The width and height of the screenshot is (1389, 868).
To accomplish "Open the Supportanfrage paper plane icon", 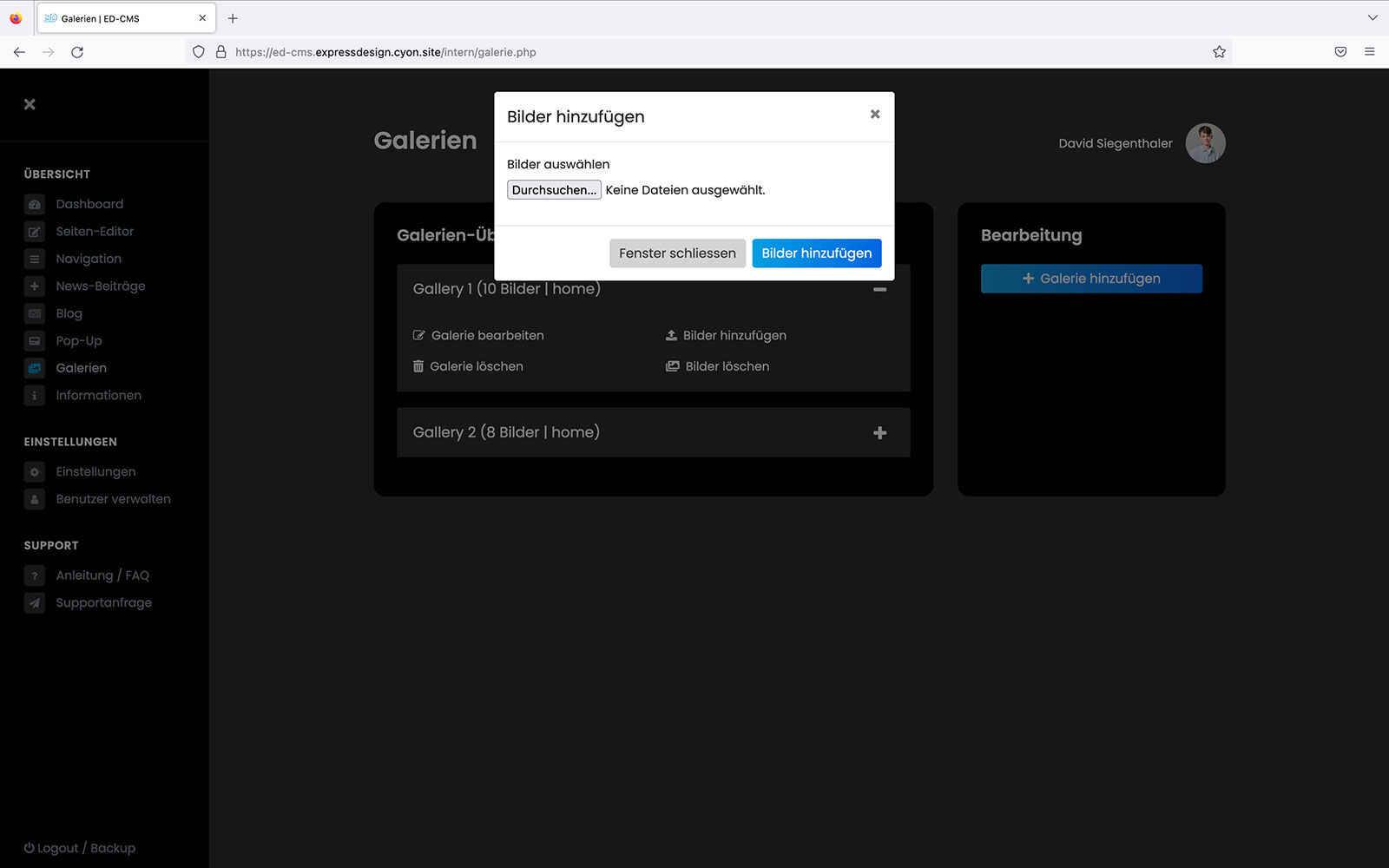I will pyautogui.click(x=35, y=603).
